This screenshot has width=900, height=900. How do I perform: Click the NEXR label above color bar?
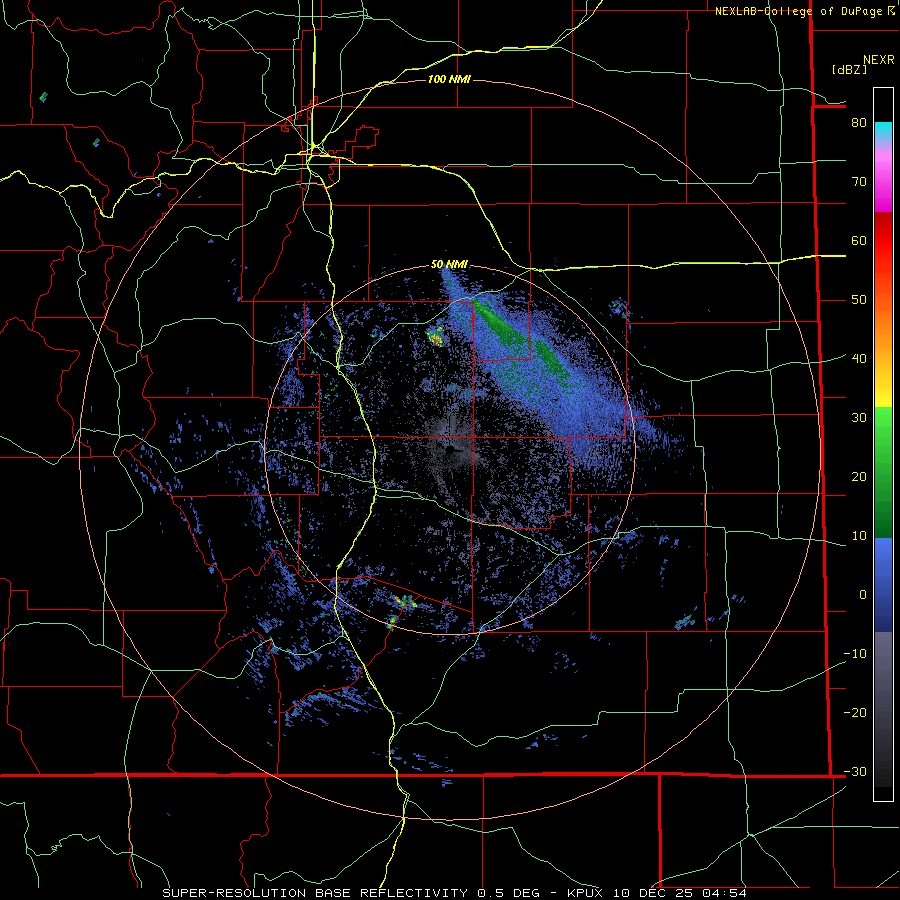click(x=878, y=60)
